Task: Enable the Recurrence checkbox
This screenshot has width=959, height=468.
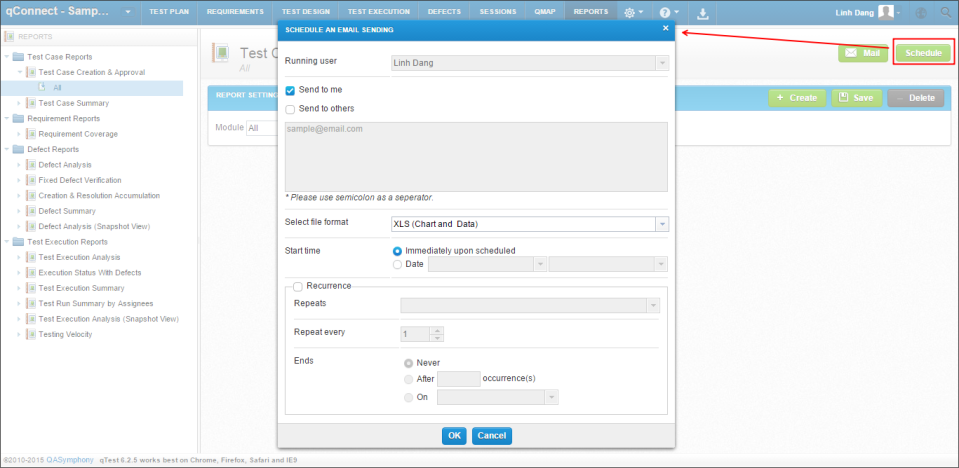Action: pos(298,286)
